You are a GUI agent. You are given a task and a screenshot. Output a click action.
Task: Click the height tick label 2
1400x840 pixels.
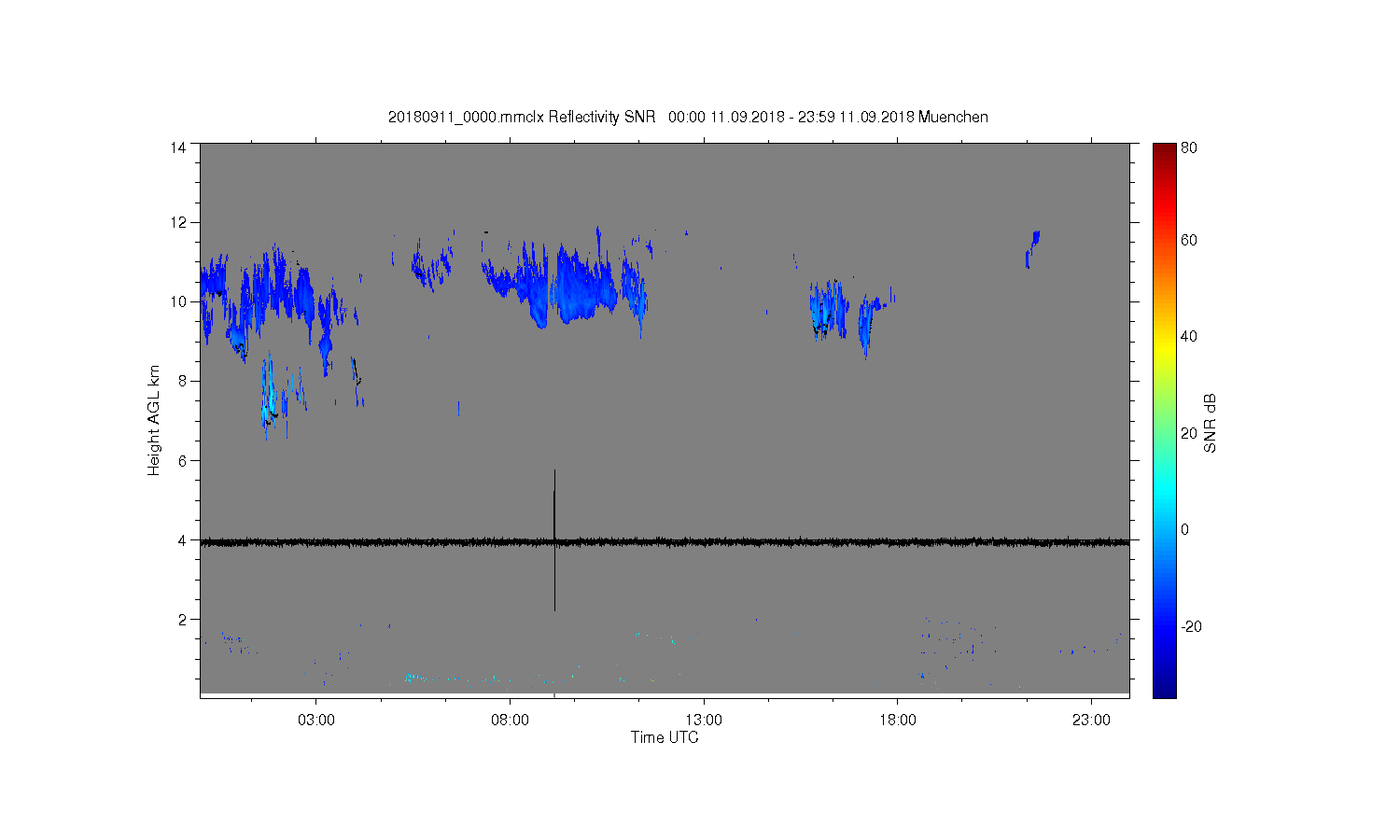pos(182,619)
